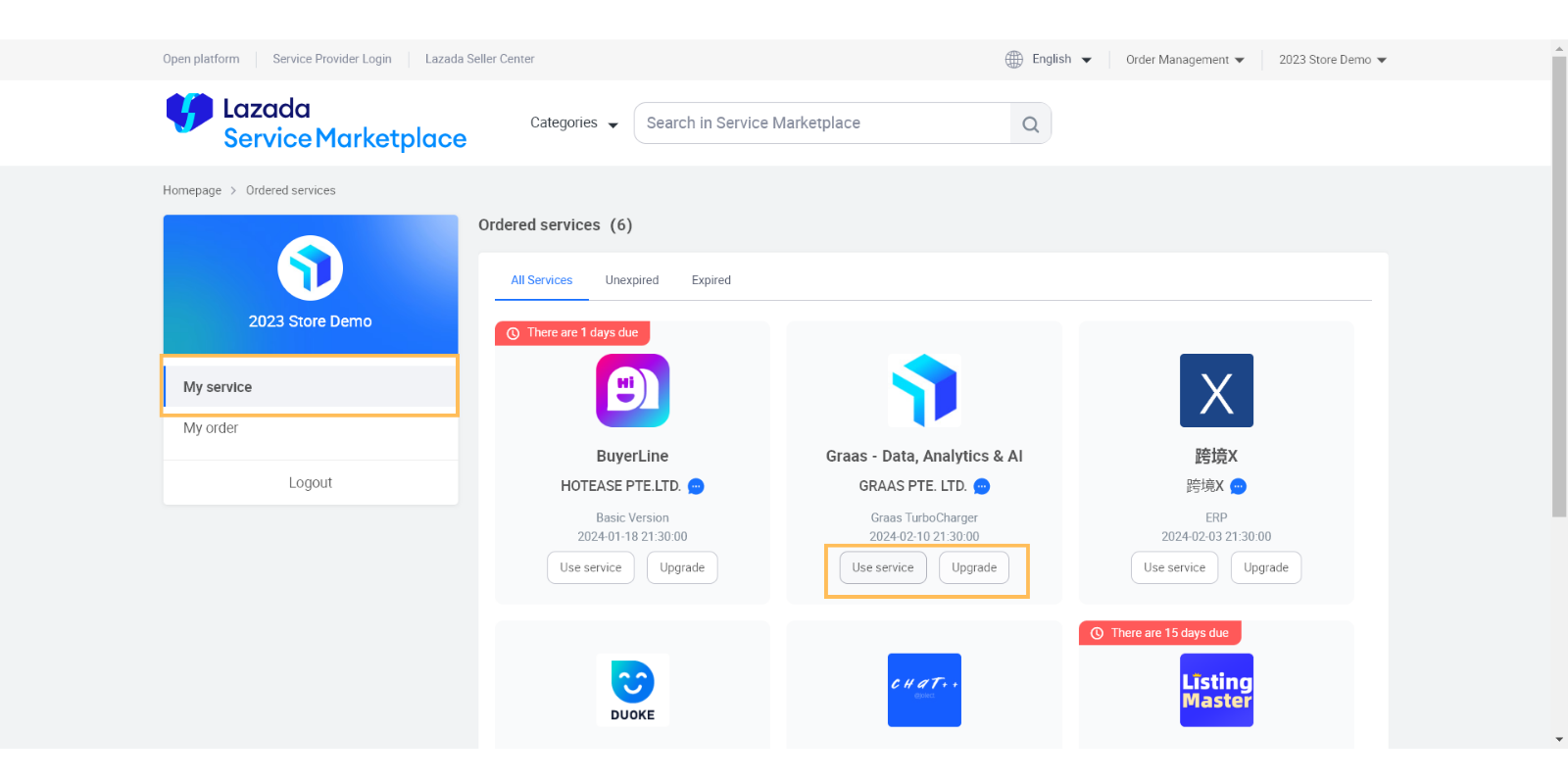The height and width of the screenshot is (784, 1568).
Task: Click the 2023 Store Demo avatar icon
Action: click(310, 268)
